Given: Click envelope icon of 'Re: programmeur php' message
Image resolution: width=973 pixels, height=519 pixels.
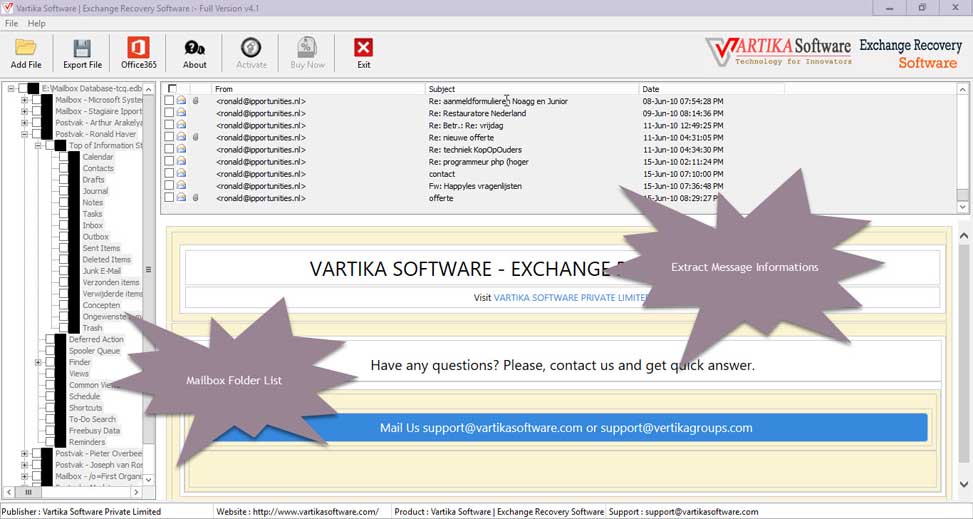Looking at the screenshot, I should click(x=181, y=161).
